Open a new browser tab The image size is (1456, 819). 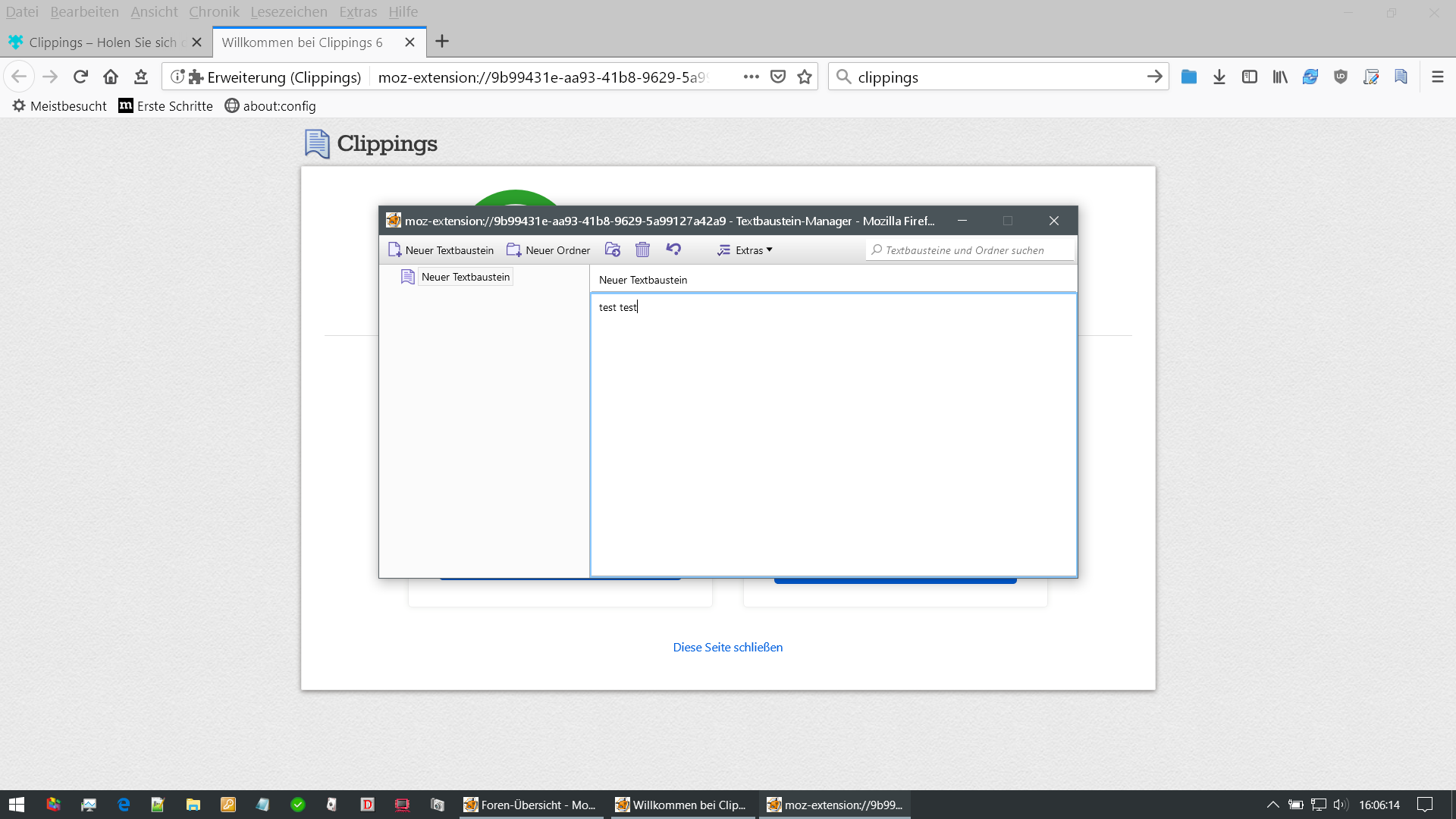442,42
